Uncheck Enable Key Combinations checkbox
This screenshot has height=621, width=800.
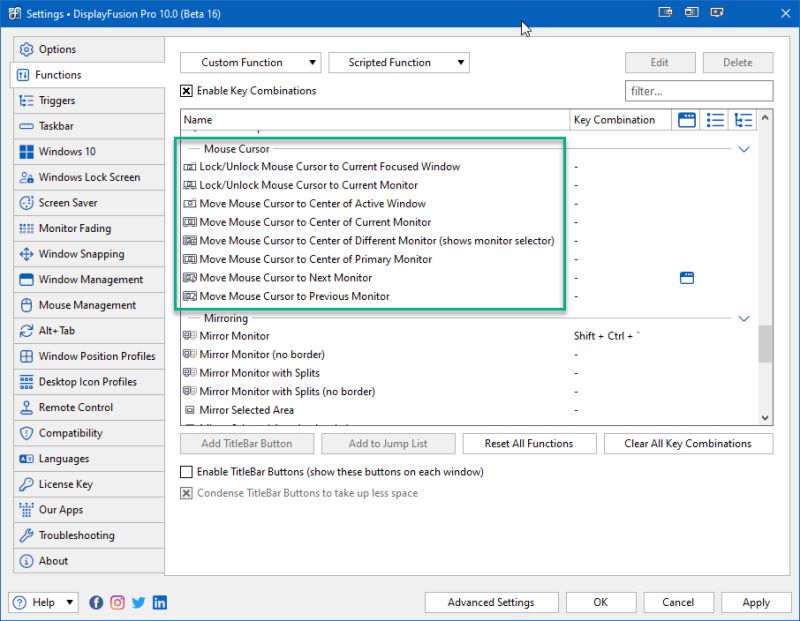tap(186, 91)
